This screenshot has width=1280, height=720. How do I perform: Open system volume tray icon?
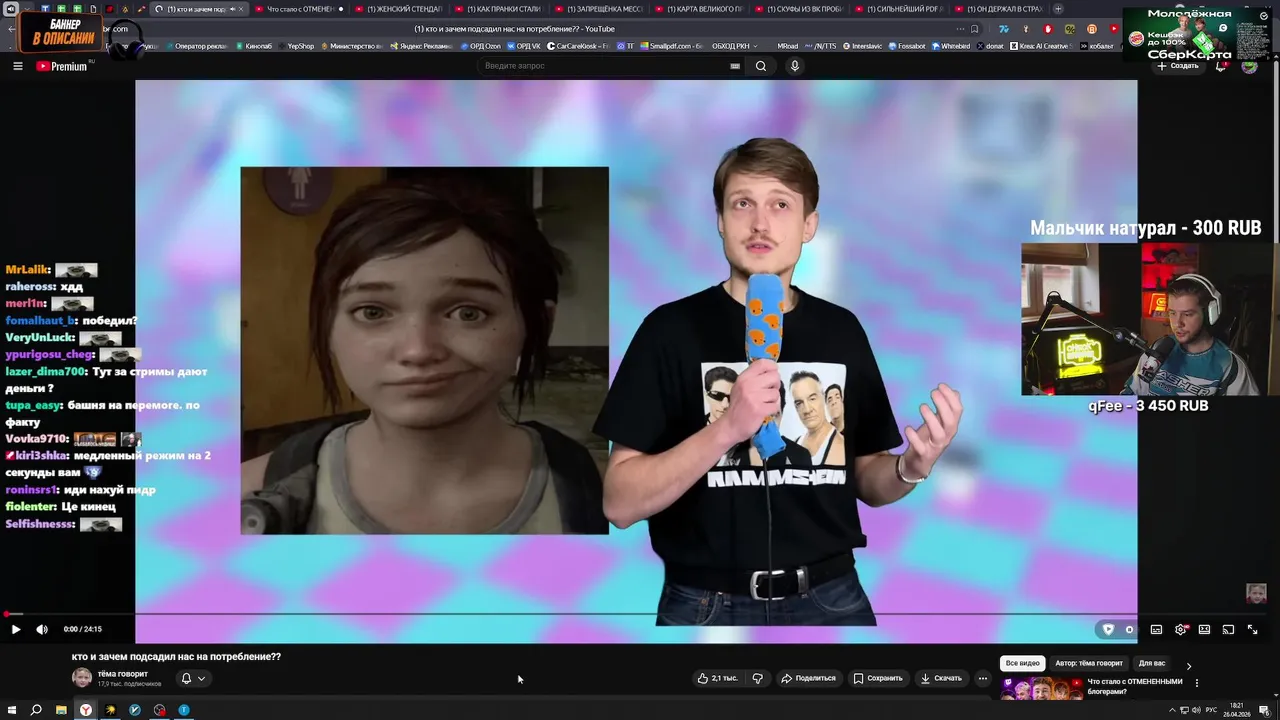point(1197,710)
